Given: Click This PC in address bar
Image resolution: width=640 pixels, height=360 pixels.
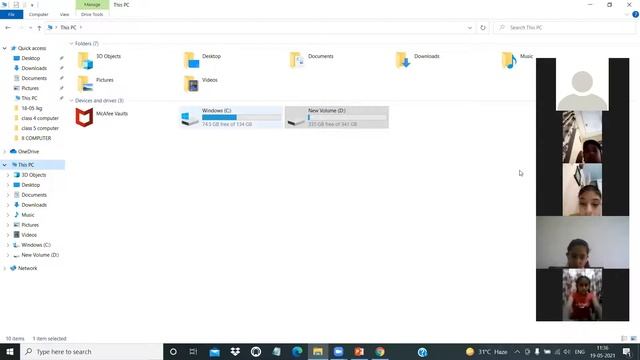Looking at the screenshot, I should point(68,28).
